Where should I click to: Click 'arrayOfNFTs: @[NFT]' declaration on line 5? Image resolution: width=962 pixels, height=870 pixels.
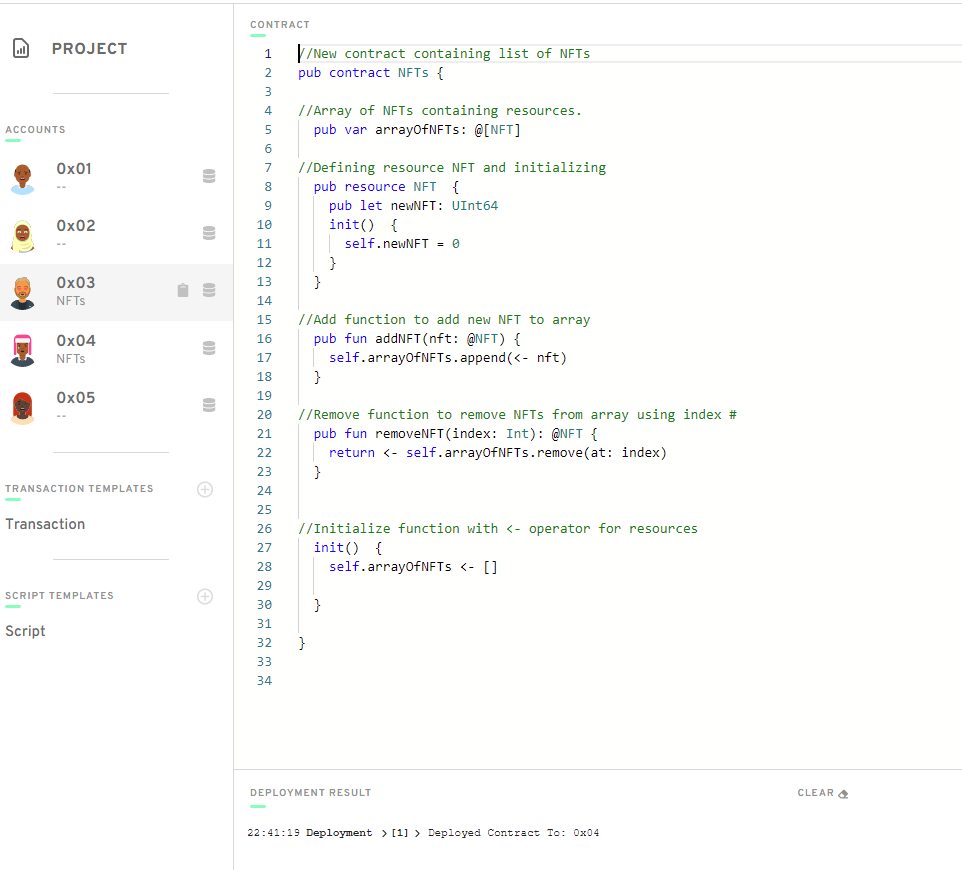tap(448, 130)
